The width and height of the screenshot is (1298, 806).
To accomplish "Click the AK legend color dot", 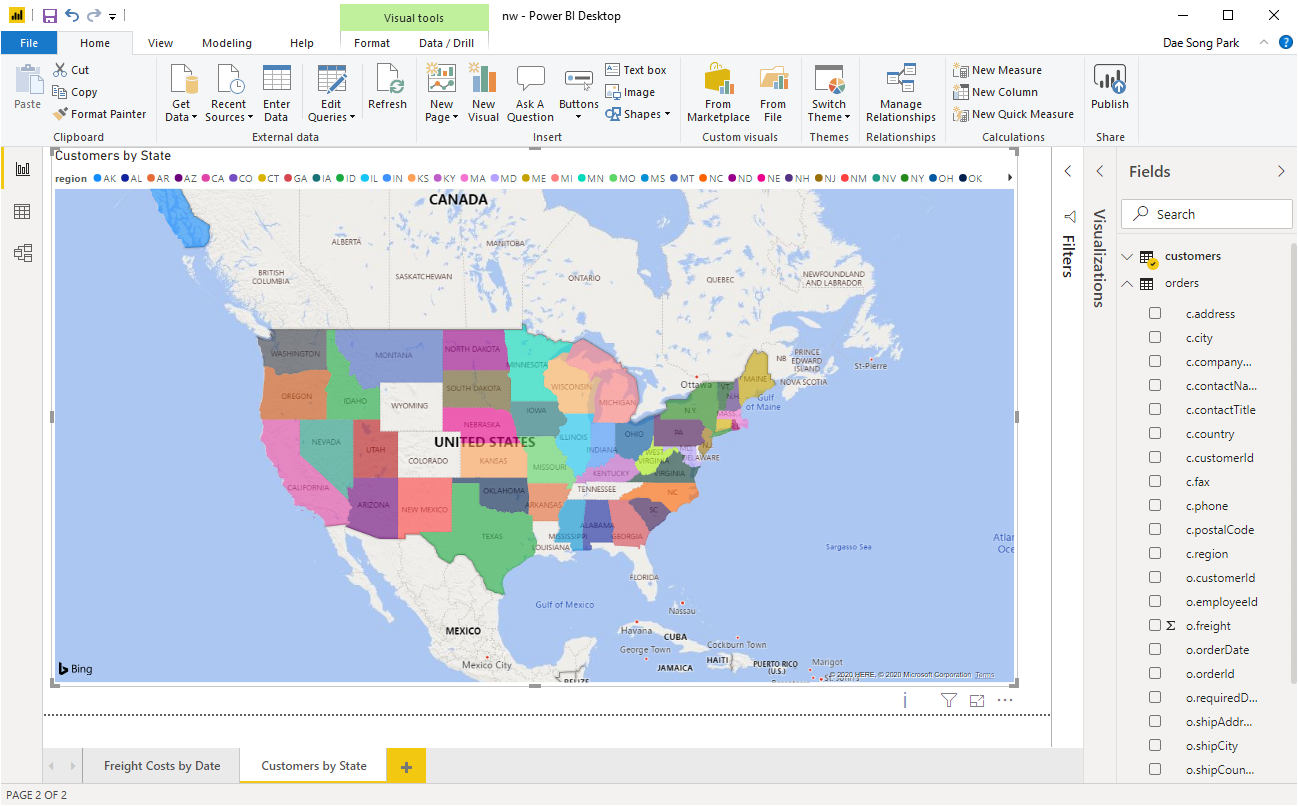I will click(98, 178).
